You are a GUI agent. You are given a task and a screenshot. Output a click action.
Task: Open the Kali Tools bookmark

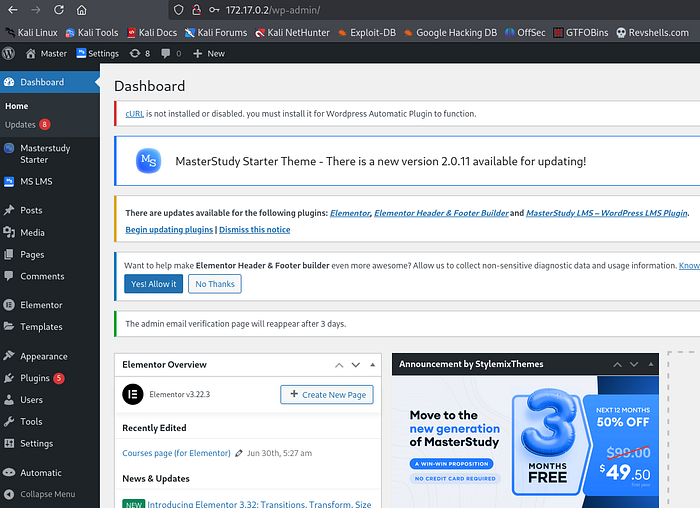pyautogui.click(x=92, y=33)
